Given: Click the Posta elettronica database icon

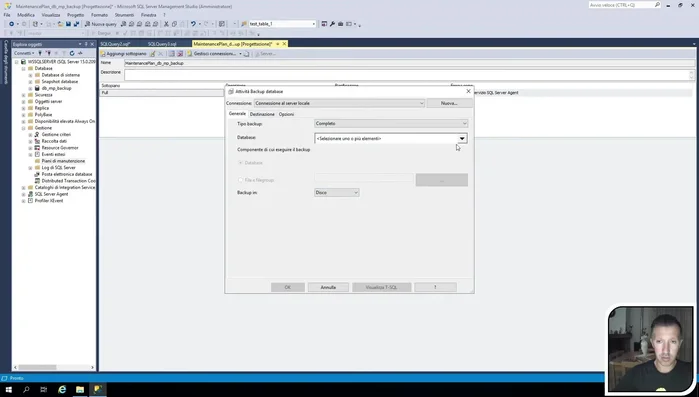Looking at the screenshot, I should tap(37, 174).
